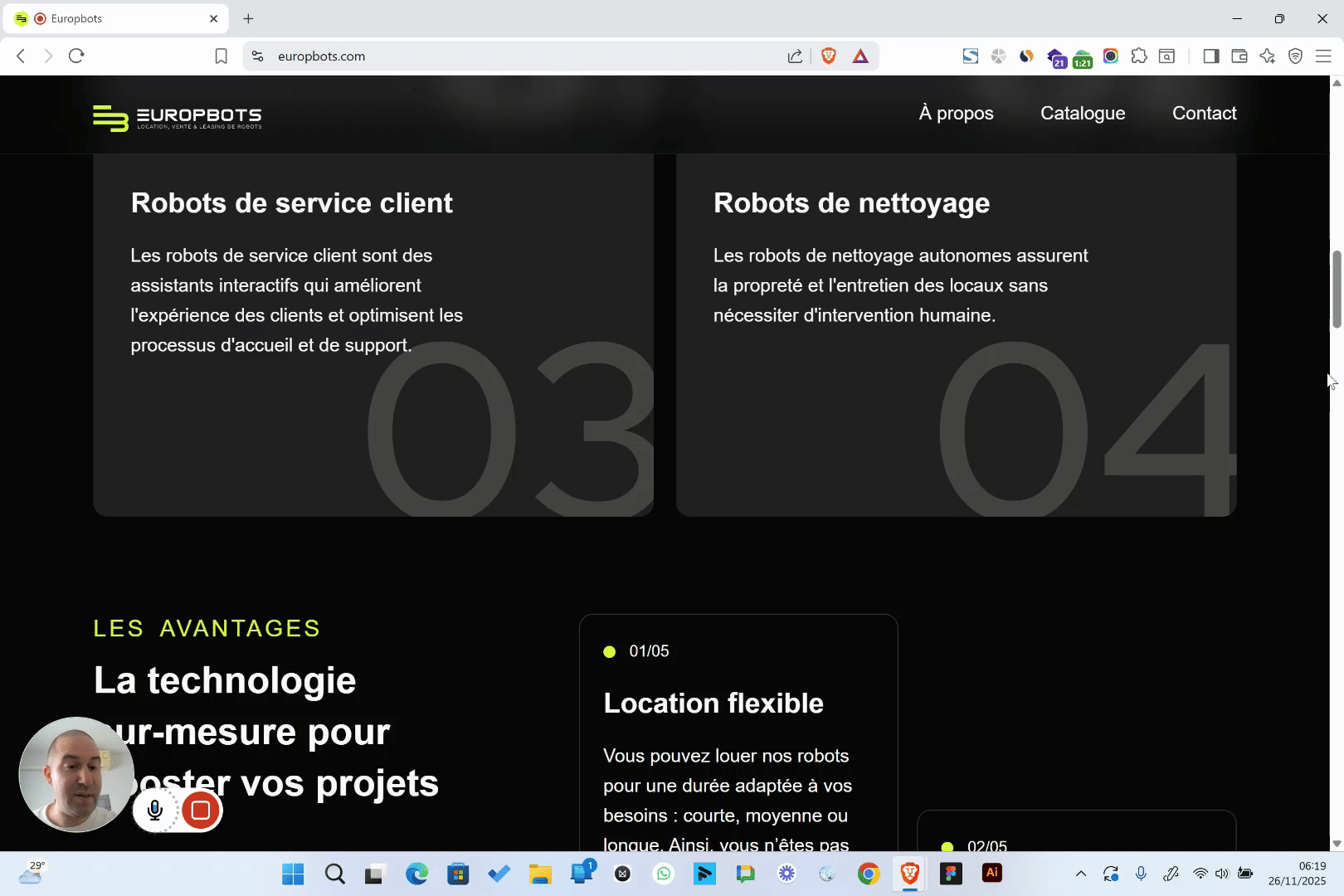The height and width of the screenshot is (896, 1344).
Task: Go to the À propos page
Action: [x=956, y=114]
